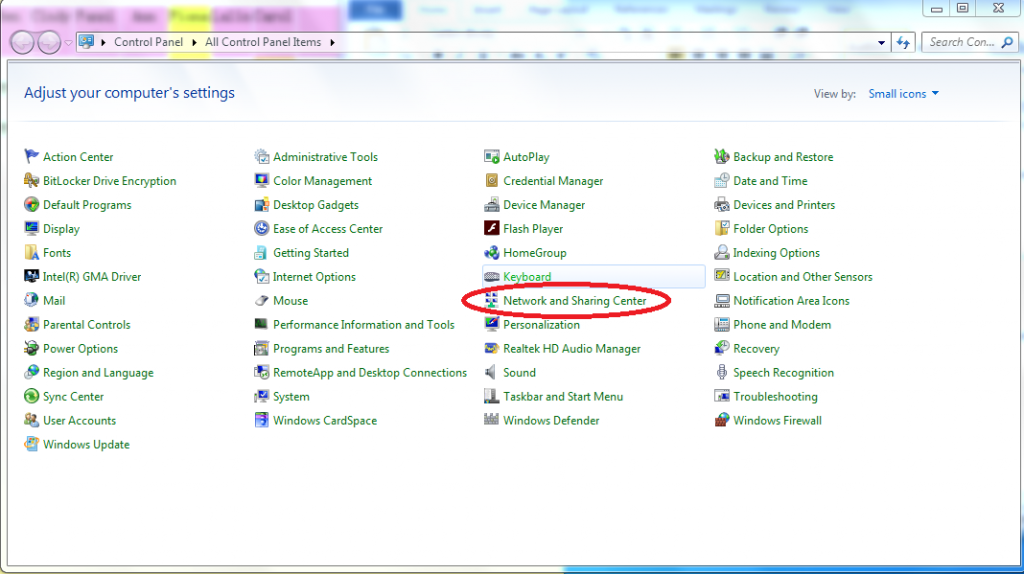Expand the arrow after All Control Panel Items
Viewport: 1024px width, 574px height.
pos(332,42)
